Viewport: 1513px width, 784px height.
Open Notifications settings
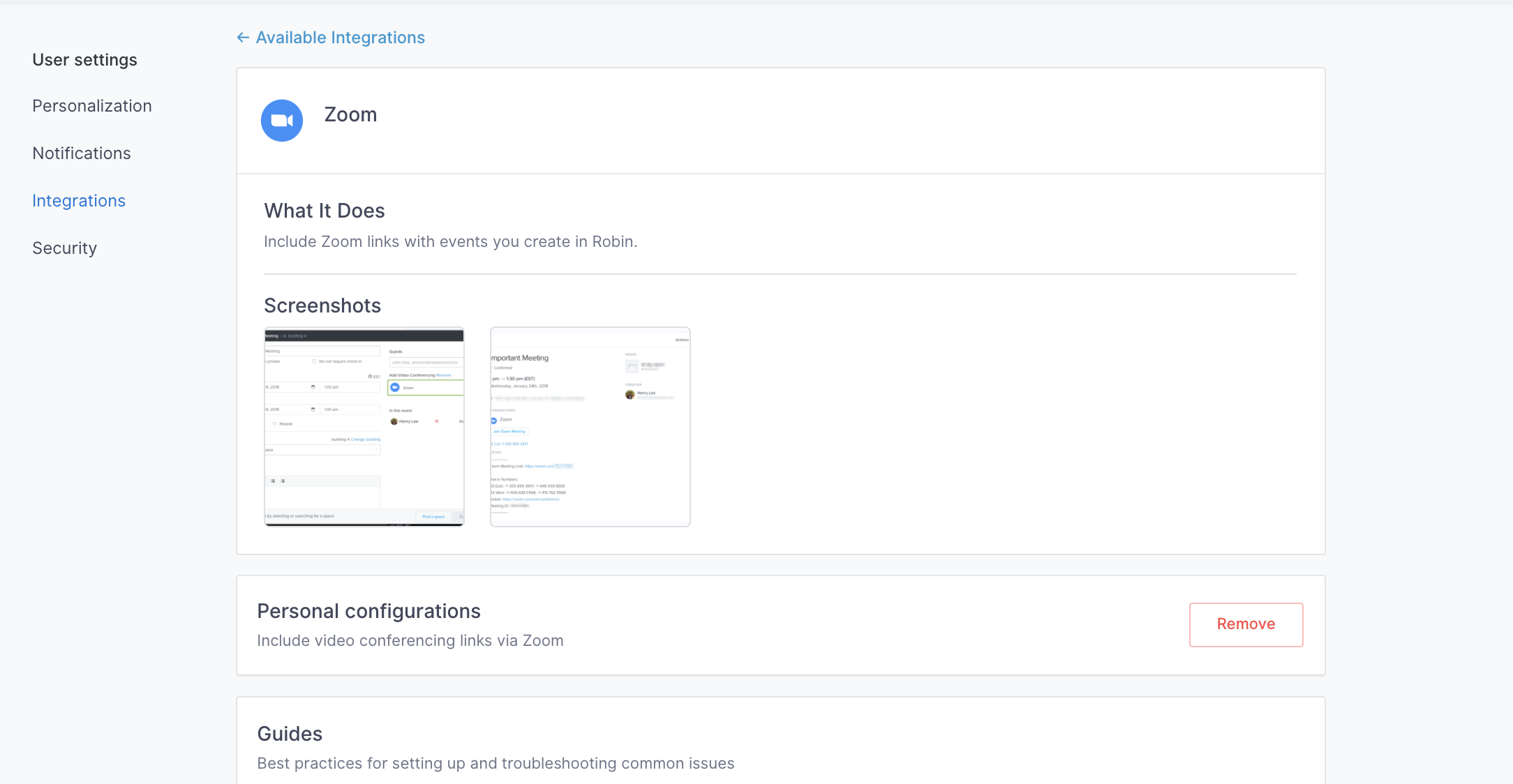pyautogui.click(x=82, y=153)
